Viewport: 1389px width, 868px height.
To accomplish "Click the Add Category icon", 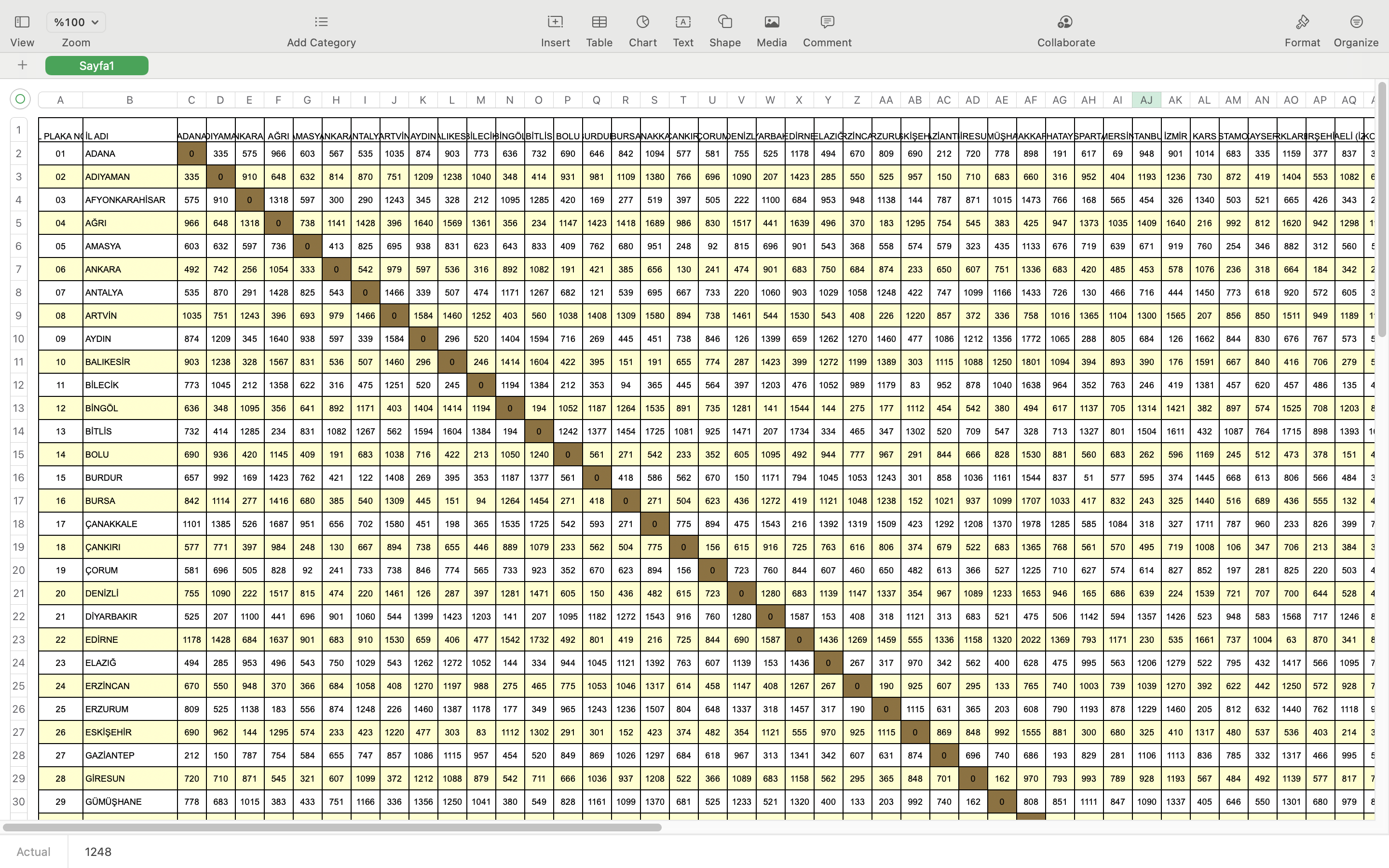I will click(x=321, y=22).
